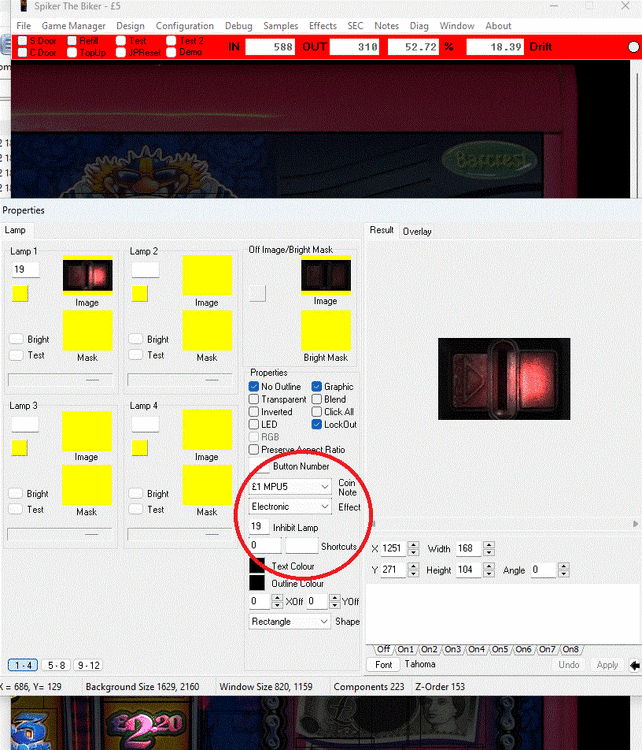Click the Outline Colour swatch
Screen dimensions: 642x750
coord(257,583)
